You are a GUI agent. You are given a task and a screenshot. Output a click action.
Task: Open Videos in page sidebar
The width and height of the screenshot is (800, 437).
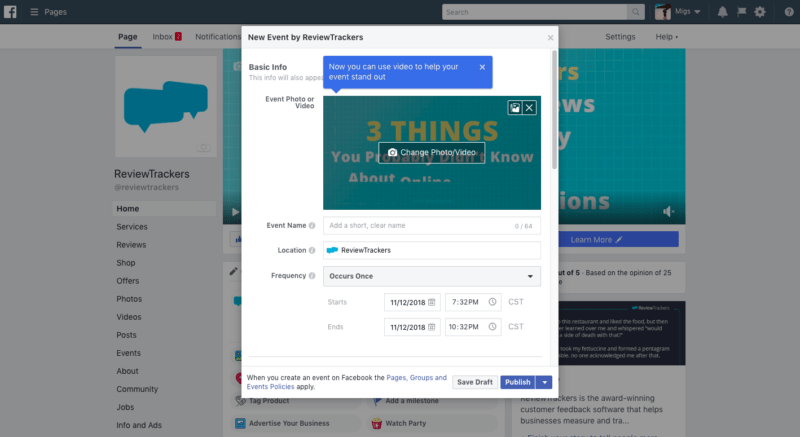coord(129,317)
